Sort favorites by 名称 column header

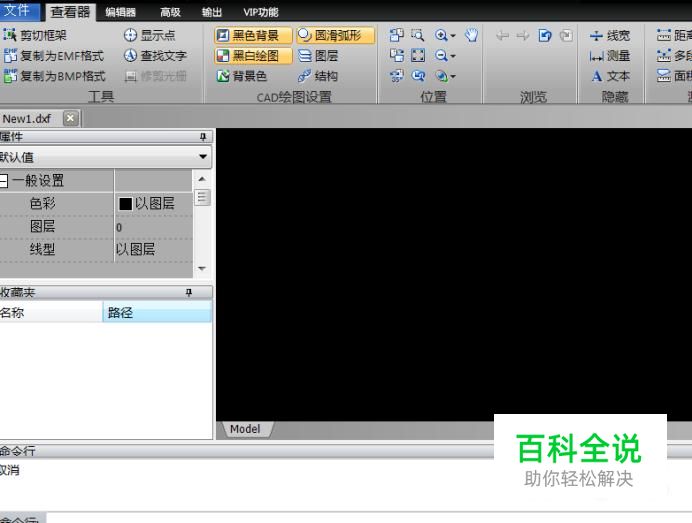(x=51, y=313)
